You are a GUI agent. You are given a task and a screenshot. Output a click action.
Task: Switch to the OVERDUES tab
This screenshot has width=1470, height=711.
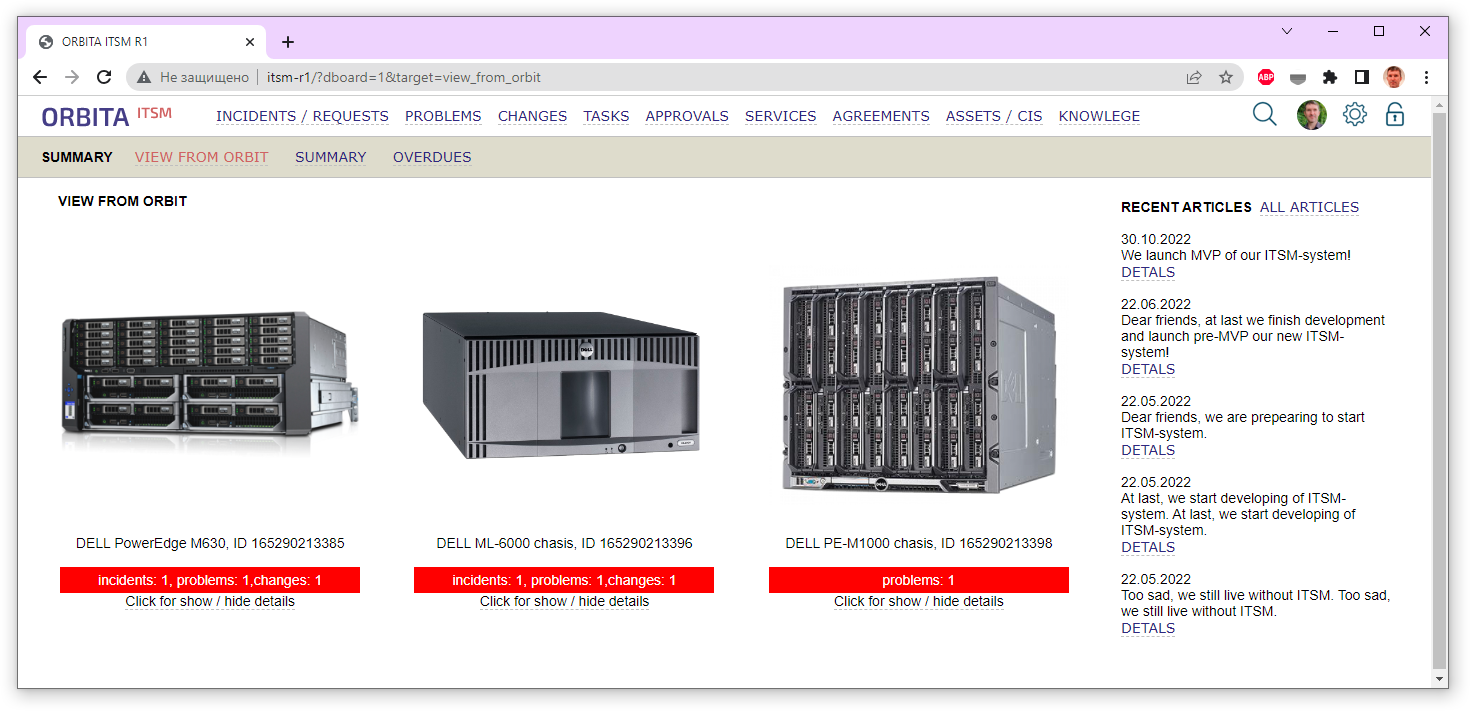click(x=431, y=157)
